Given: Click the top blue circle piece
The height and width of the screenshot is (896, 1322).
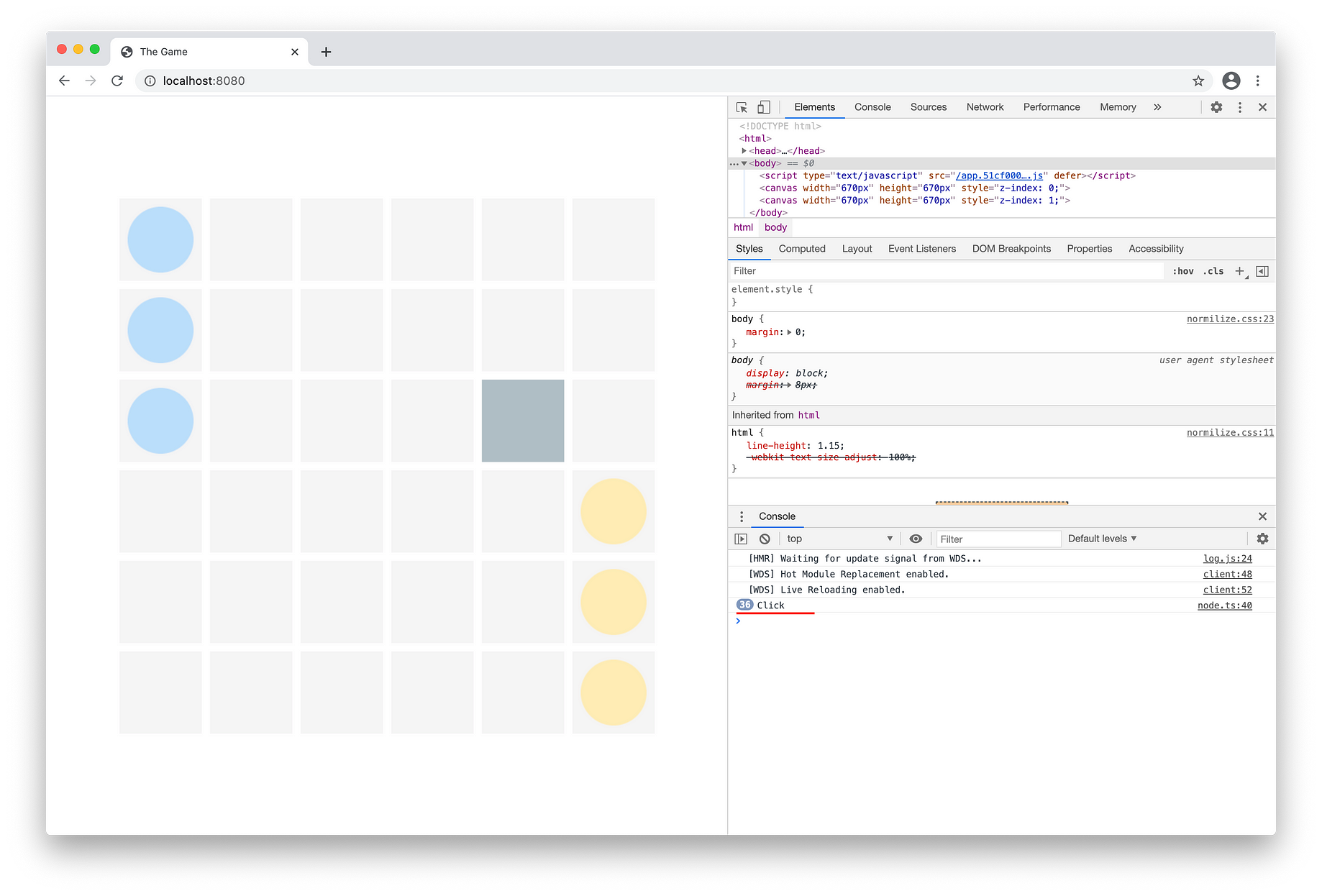Looking at the screenshot, I should pyautogui.click(x=160, y=239).
